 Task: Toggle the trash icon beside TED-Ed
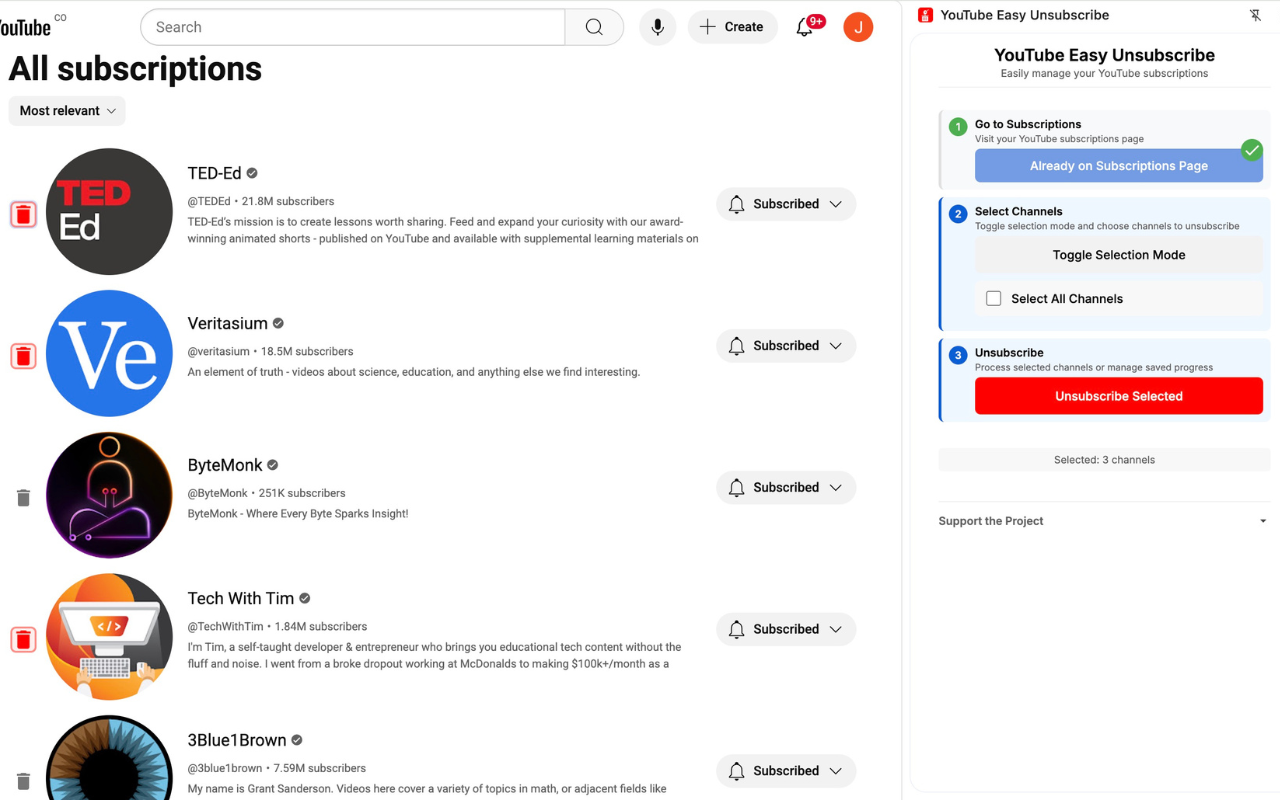(x=24, y=214)
